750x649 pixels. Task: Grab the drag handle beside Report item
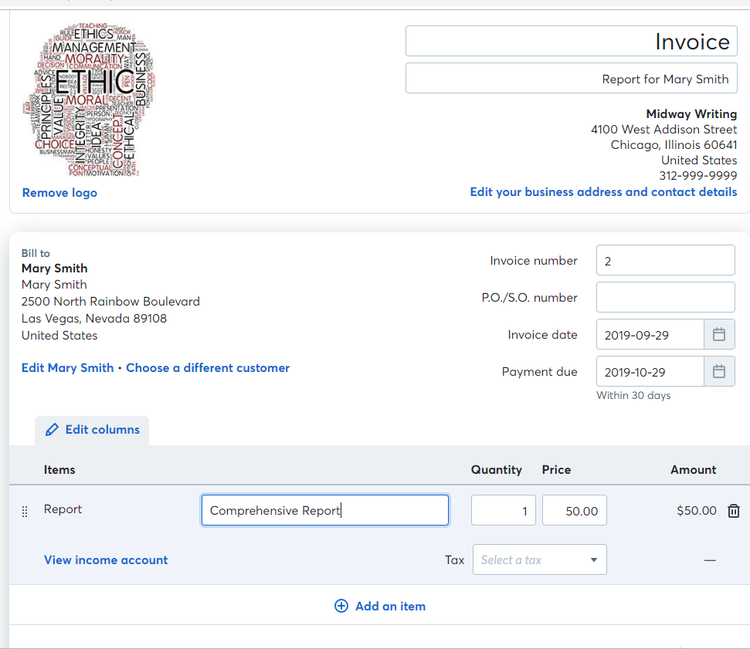(25, 511)
